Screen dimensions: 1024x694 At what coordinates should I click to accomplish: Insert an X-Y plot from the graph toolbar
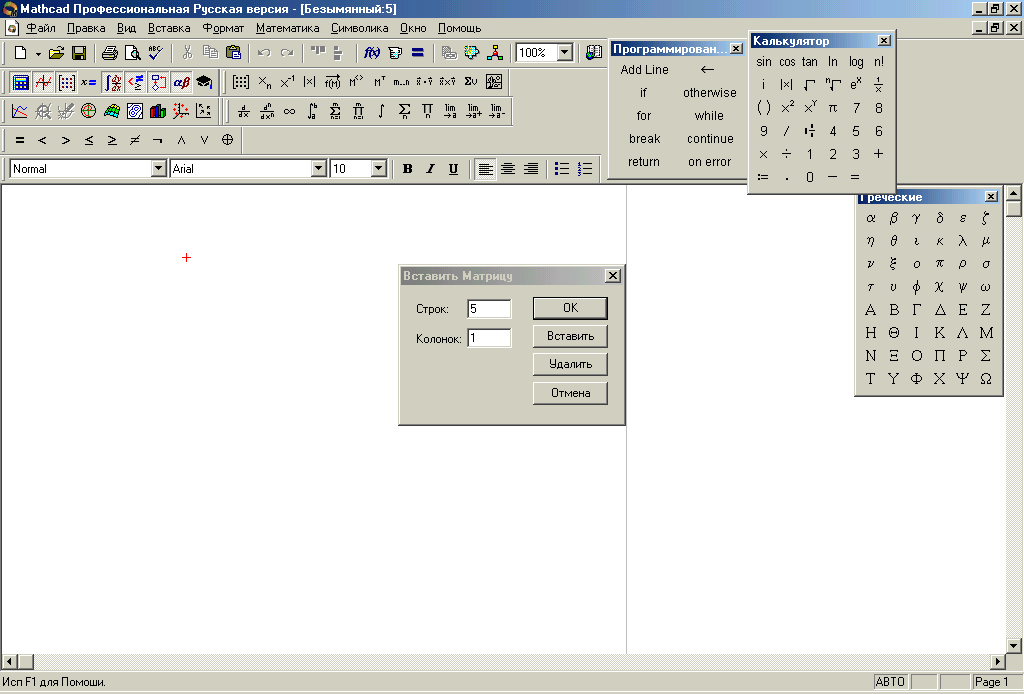coord(20,111)
